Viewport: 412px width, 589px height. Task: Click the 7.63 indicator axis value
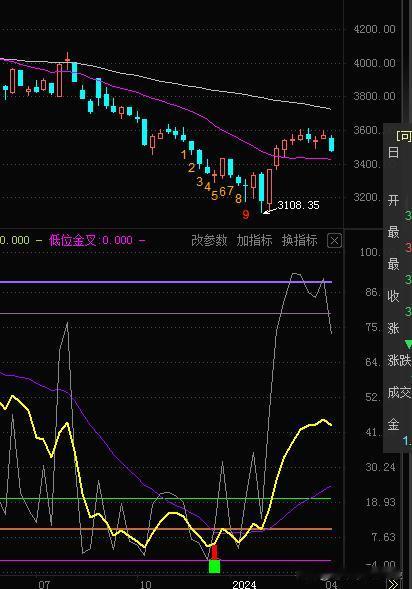point(383,537)
